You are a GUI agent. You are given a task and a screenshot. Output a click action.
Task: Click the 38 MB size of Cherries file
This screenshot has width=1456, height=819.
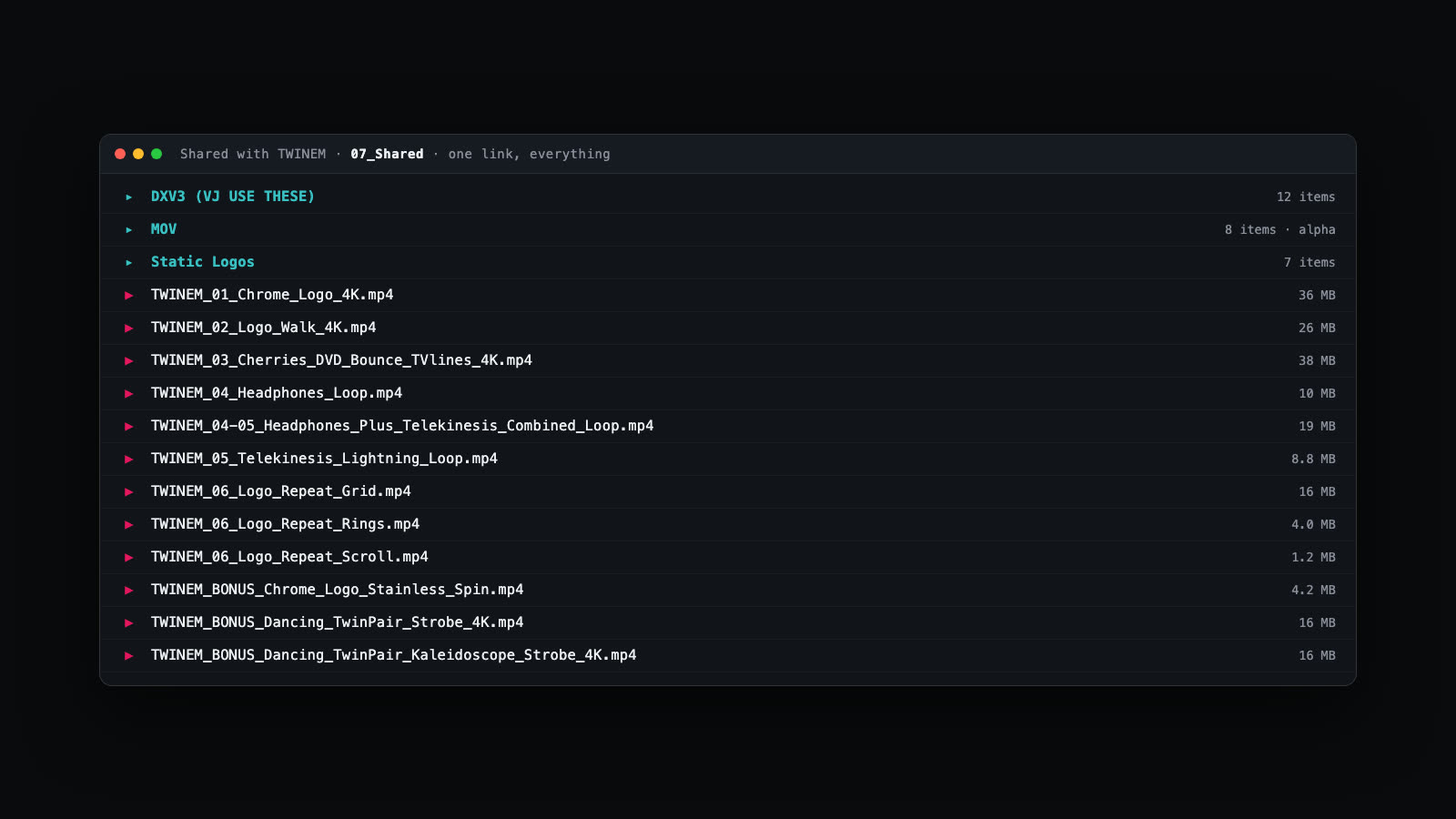(1317, 360)
